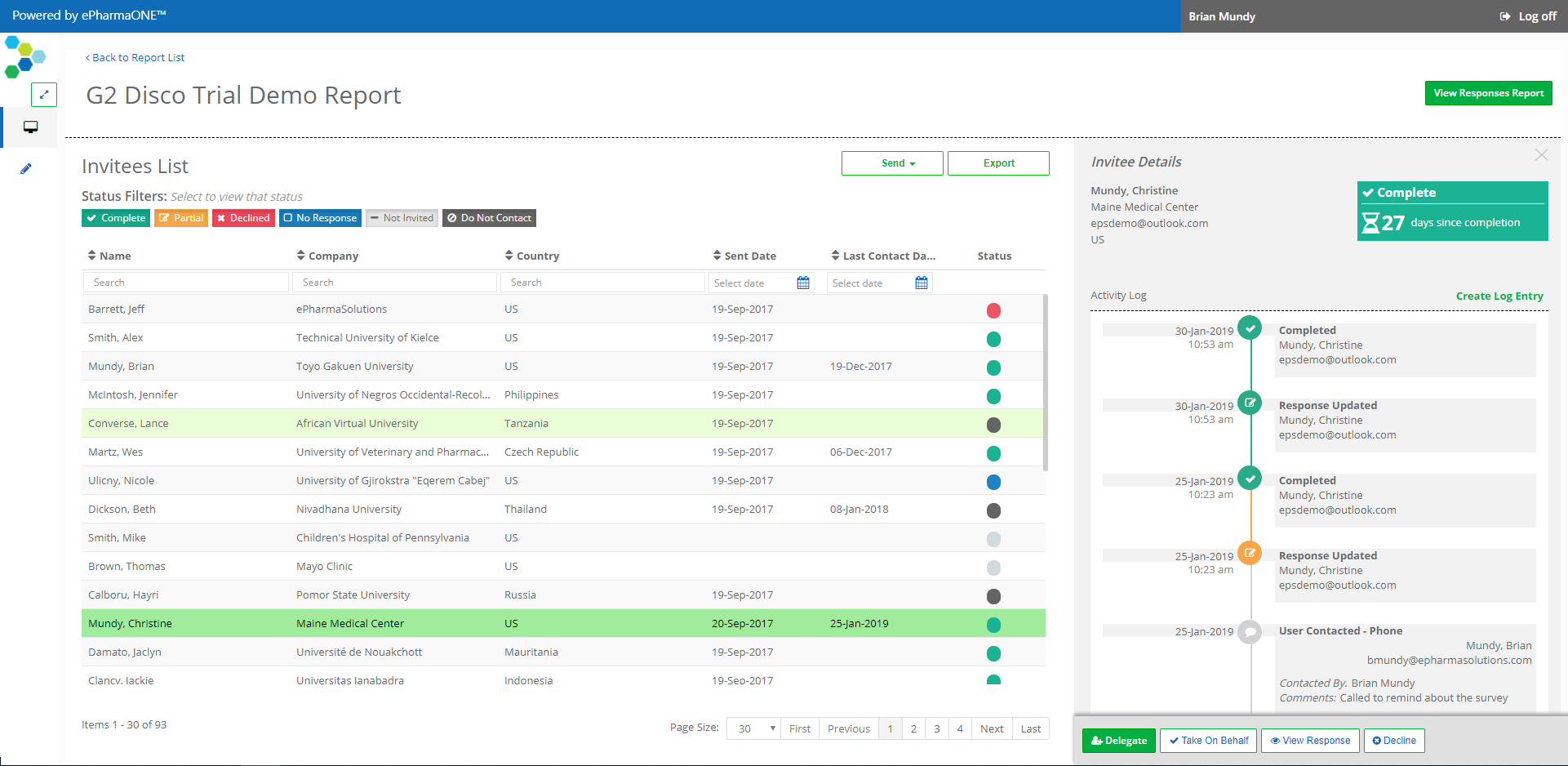Toggle the Do Not Contact filter

[x=489, y=218]
